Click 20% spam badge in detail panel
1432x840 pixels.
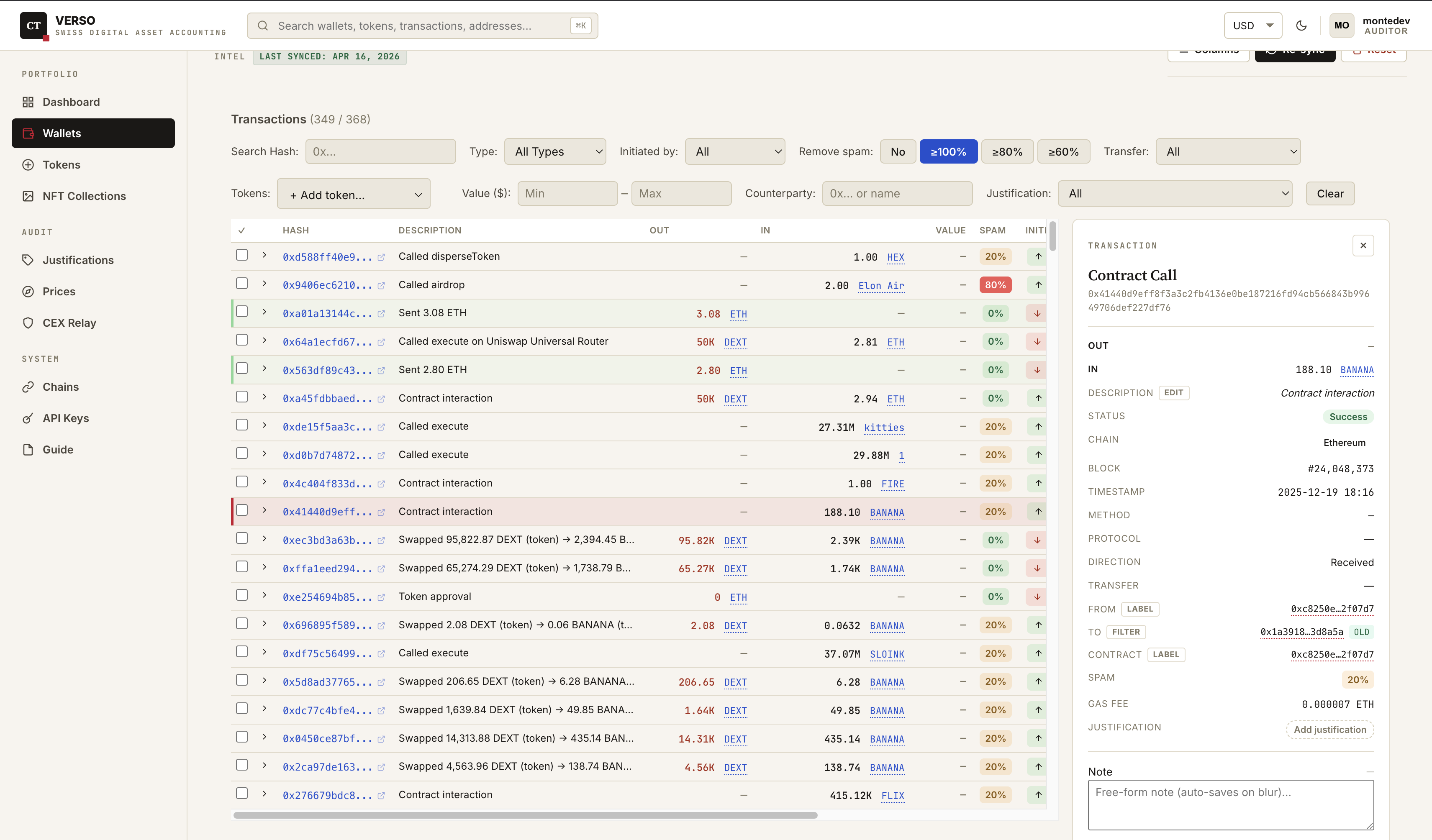(1357, 680)
